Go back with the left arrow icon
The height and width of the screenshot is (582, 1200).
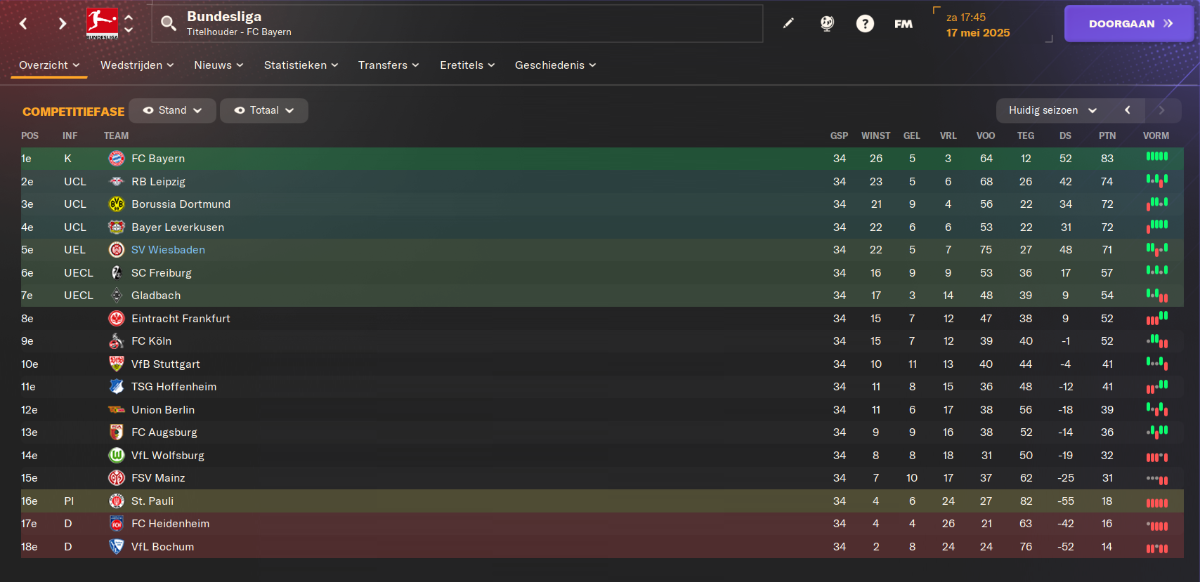(x=24, y=23)
